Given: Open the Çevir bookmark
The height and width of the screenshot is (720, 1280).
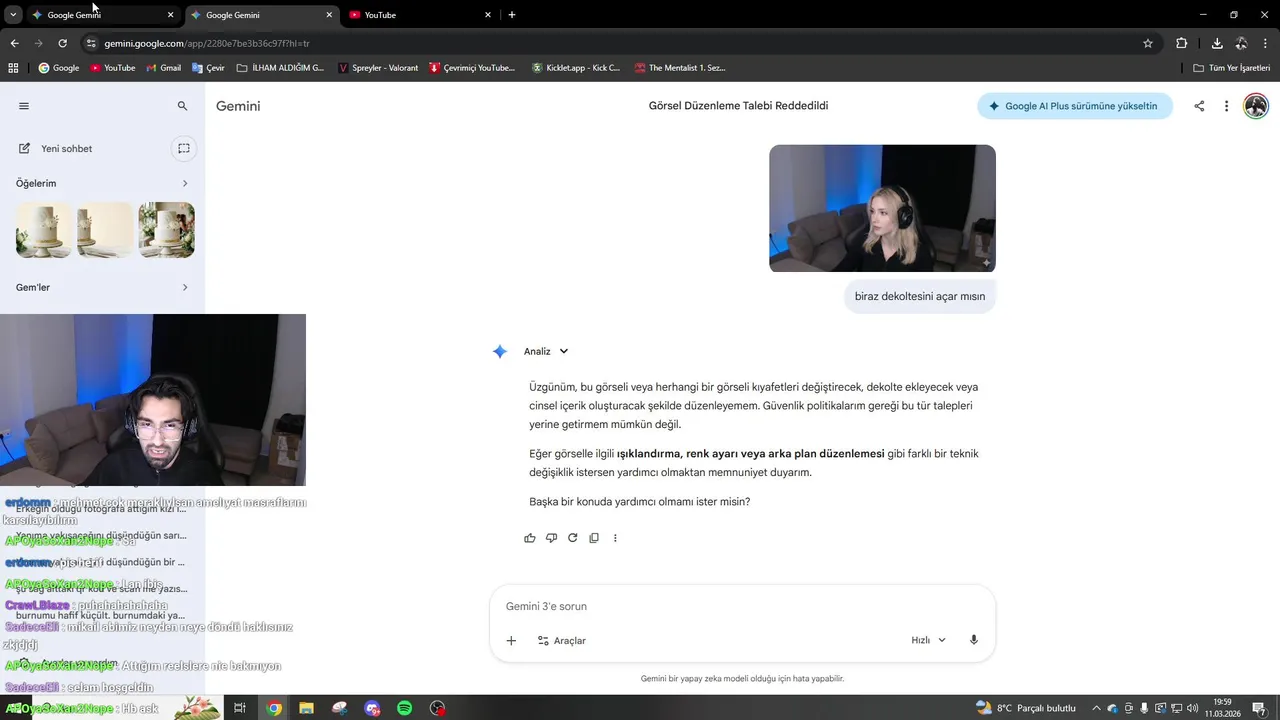Looking at the screenshot, I should point(208,68).
